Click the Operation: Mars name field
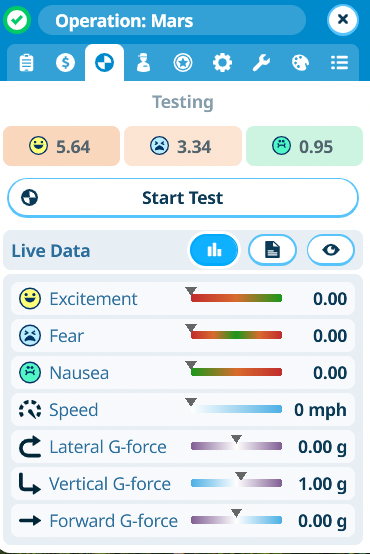The width and height of the screenshot is (370, 554). [x=172, y=20]
